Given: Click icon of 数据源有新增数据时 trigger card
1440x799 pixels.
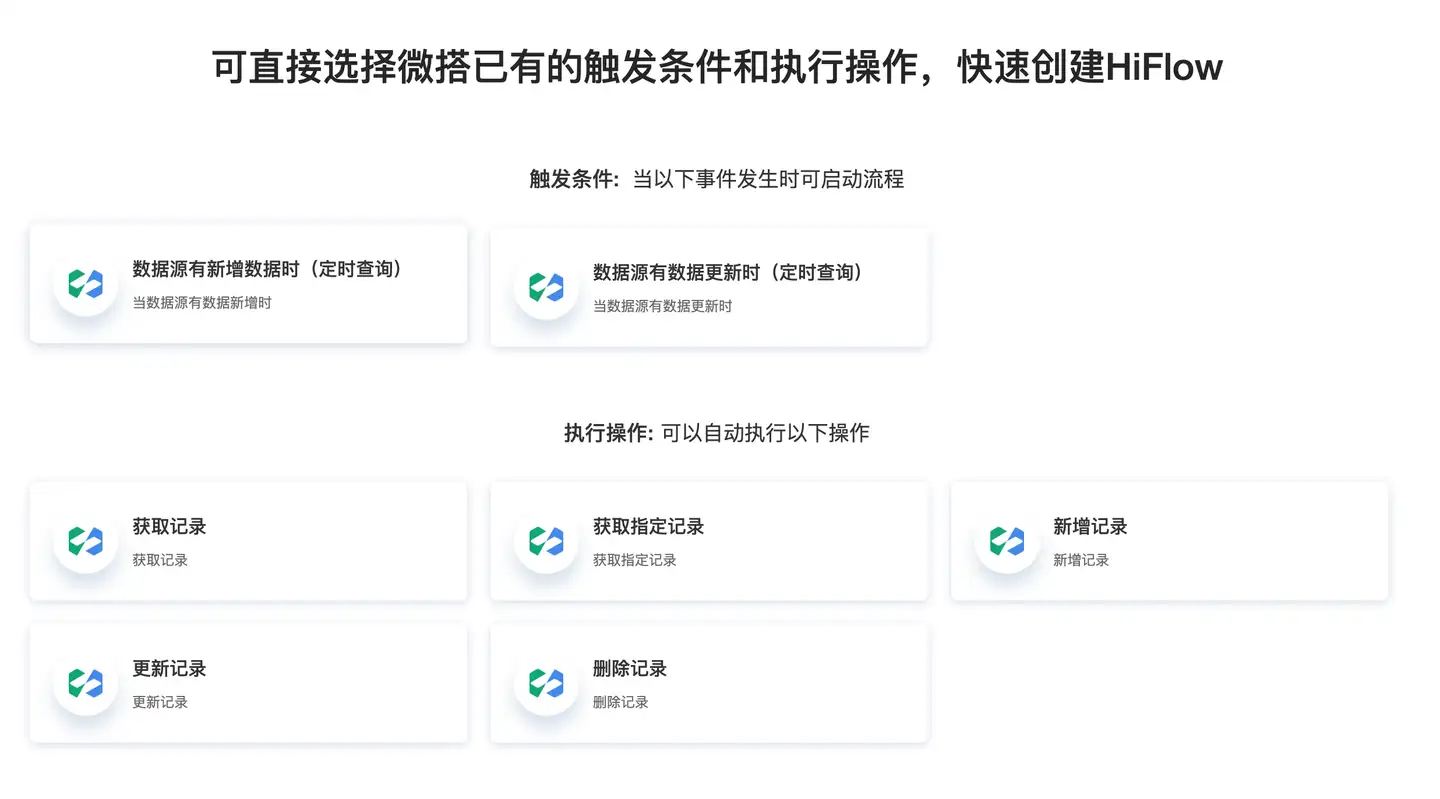Looking at the screenshot, I should click(x=86, y=284).
